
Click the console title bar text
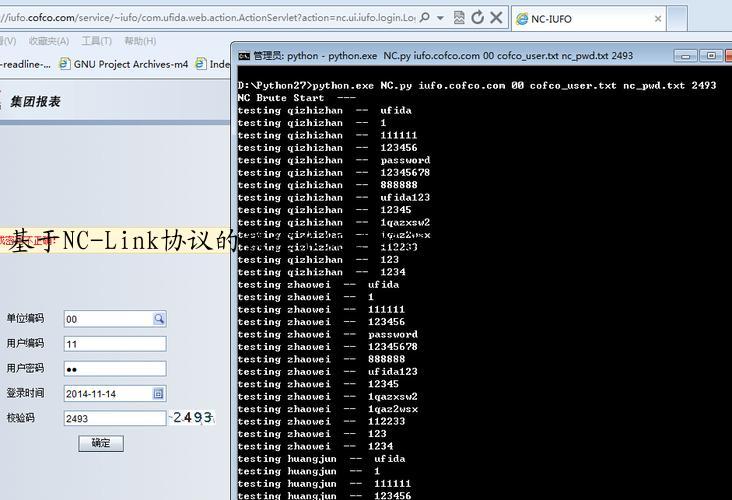coord(443,56)
